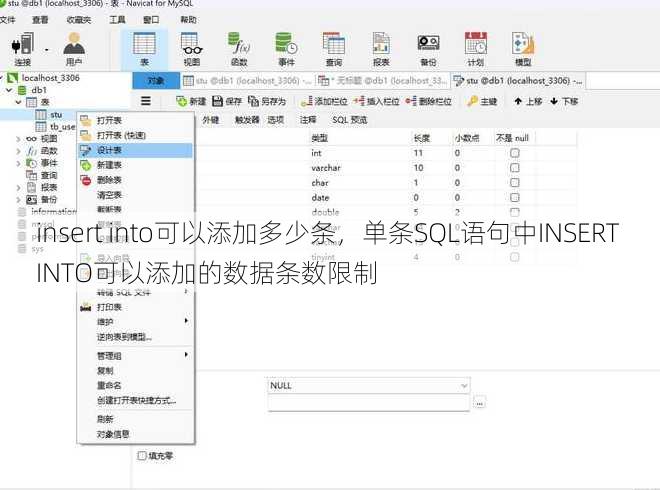The height and width of the screenshot is (490, 660).
Task: Click the hamburger menu icon in designer toolbar
Action: pos(146,101)
